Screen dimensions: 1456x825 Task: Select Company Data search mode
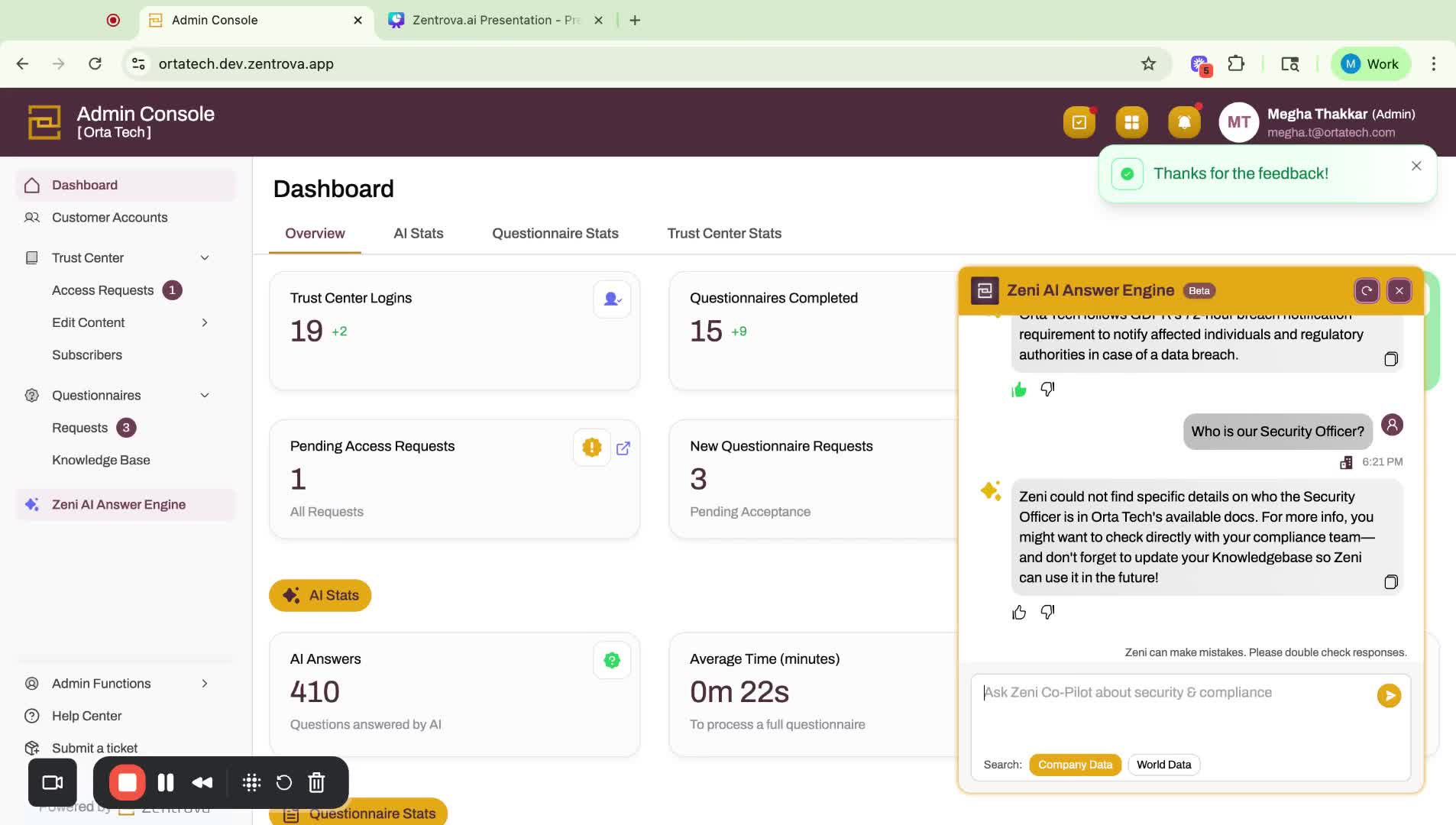[x=1075, y=765]
